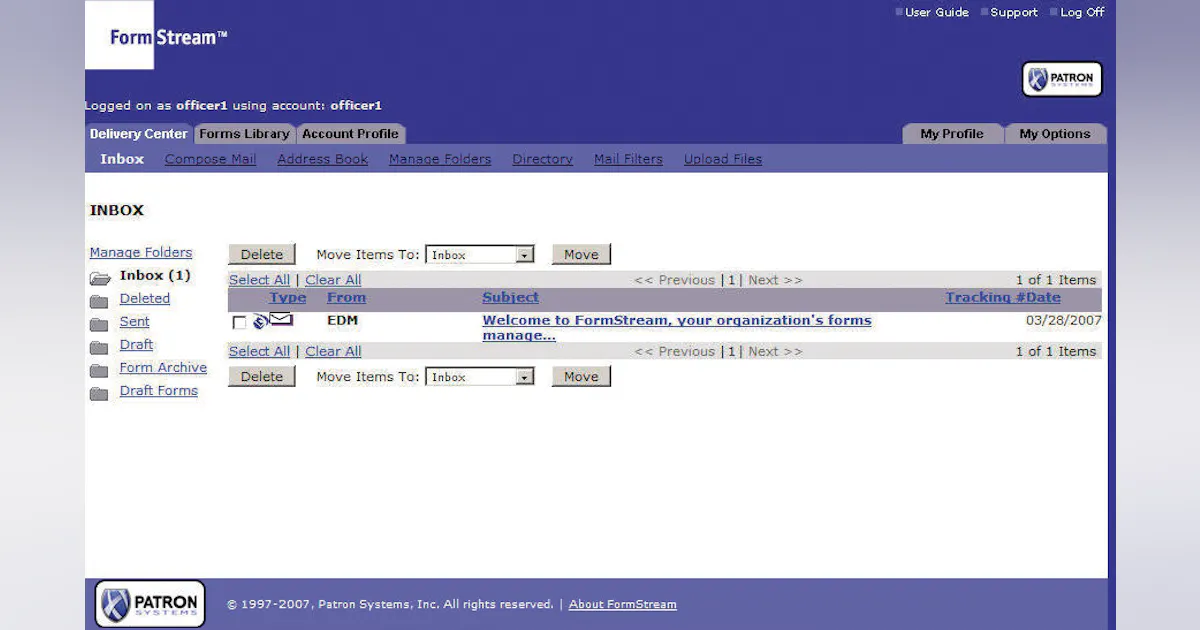Sort by Tracking #Date column
Image resolution: width=1200 pixels, height=630 pixels.
[1003, 297]
